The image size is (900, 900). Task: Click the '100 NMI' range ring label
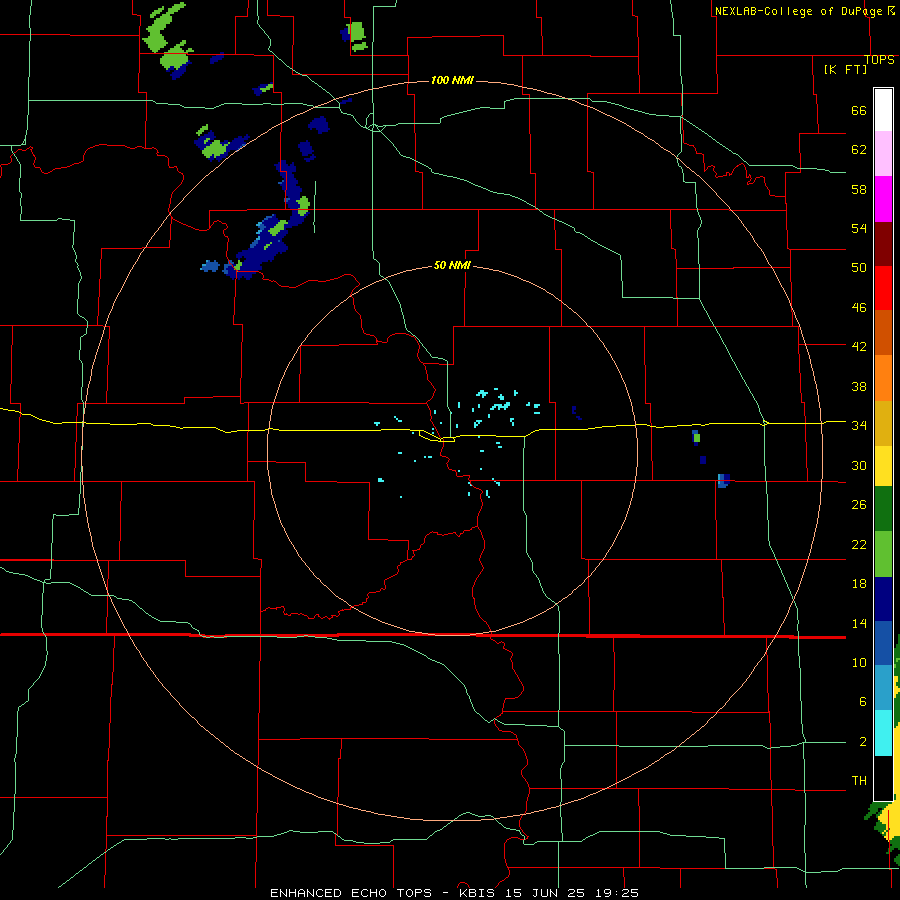(452, 80)
